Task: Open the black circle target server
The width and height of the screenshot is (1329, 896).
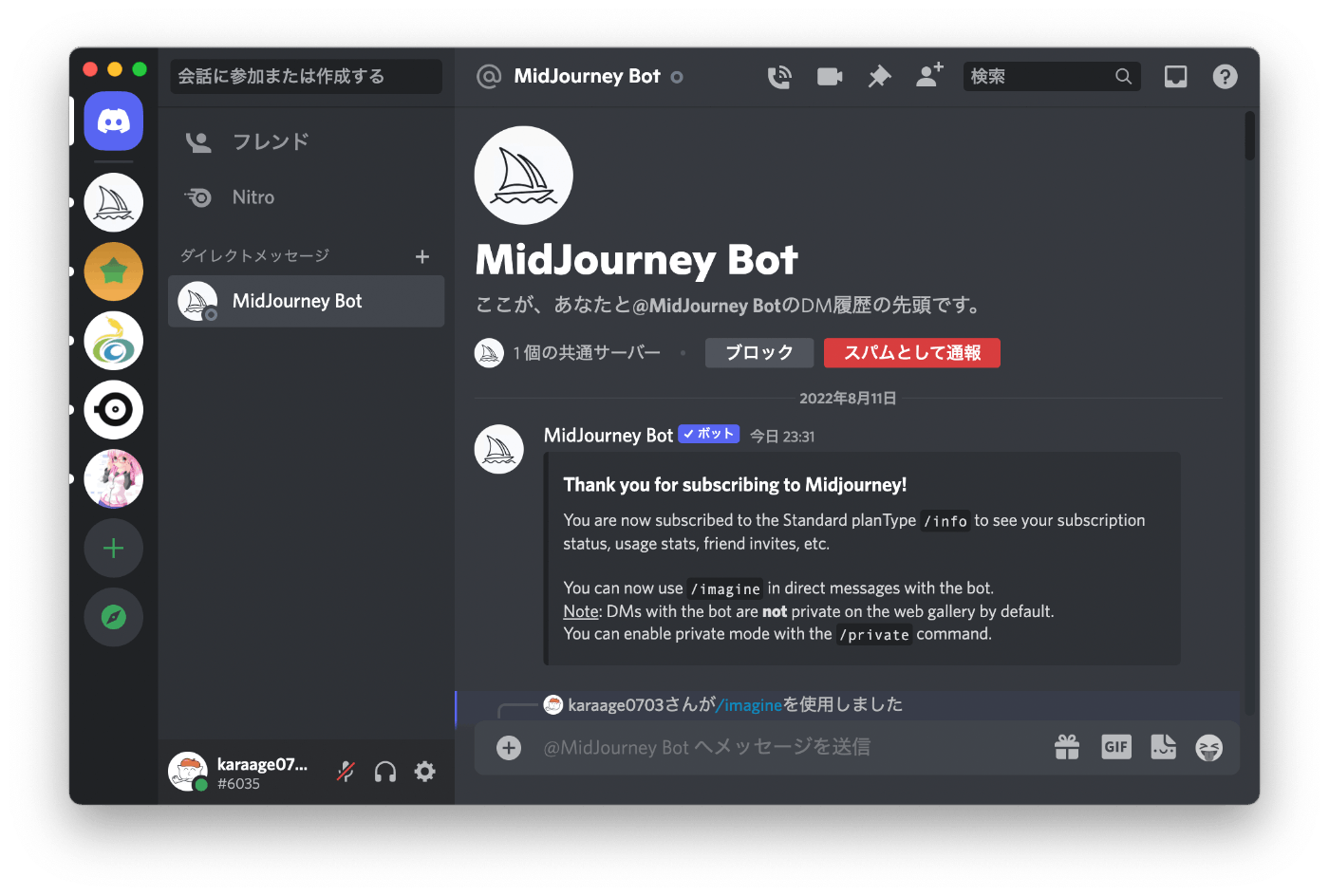Action: 114,410
